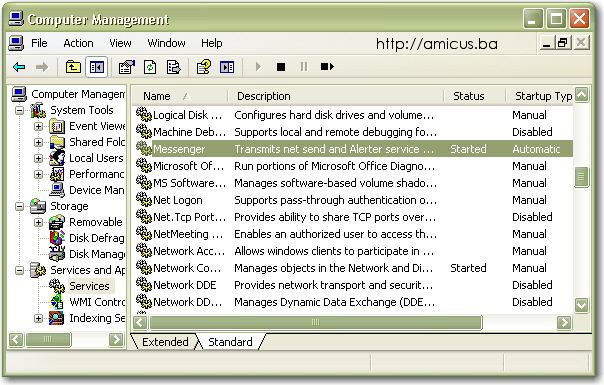604x385 pixels.
Task: Expand the Performance Logs node
Action: [38, 175]
